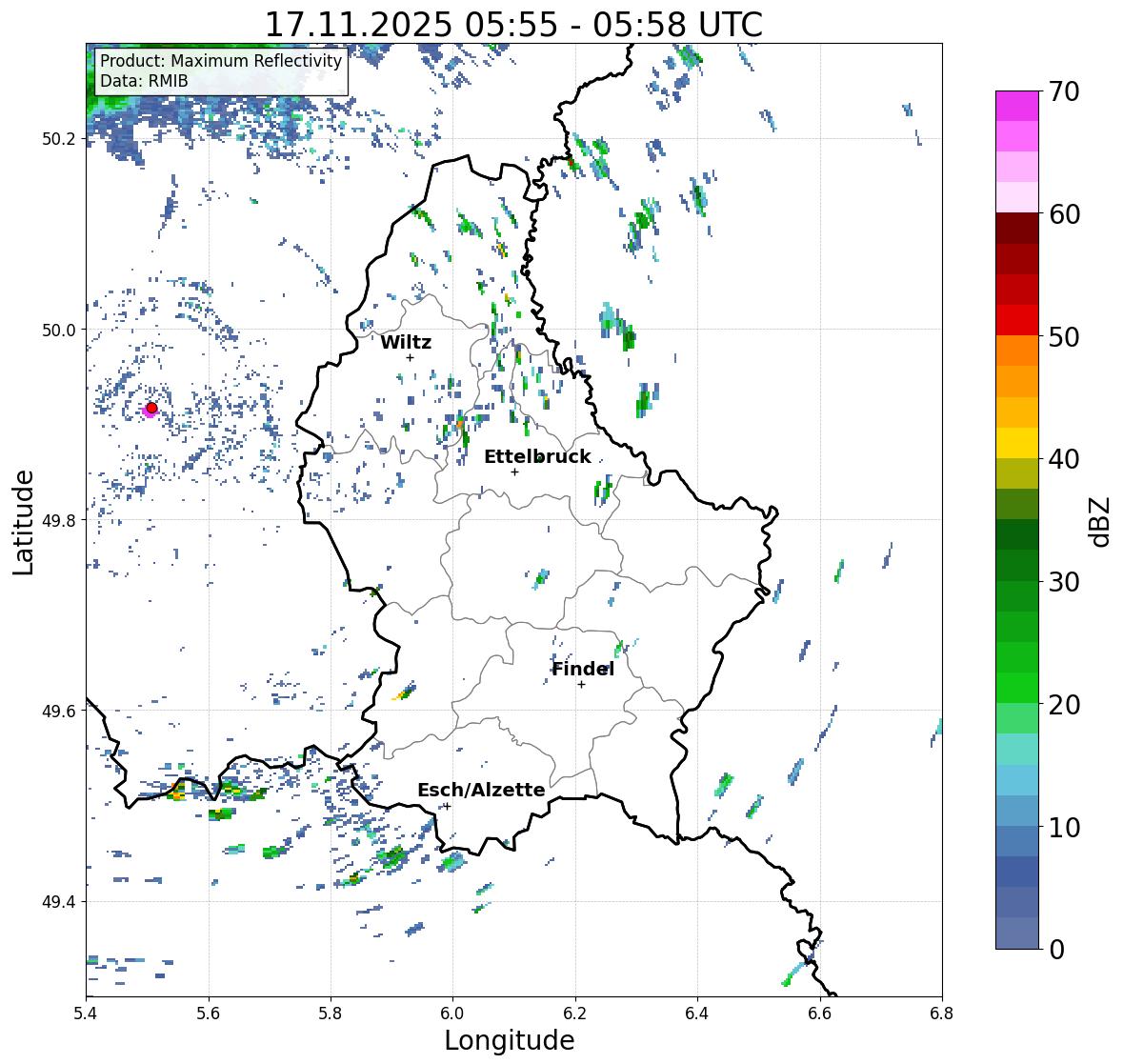Click the 30 tick on the colorbar
This screenshot has height=1064, width=1123.
tap(1064, 582)
